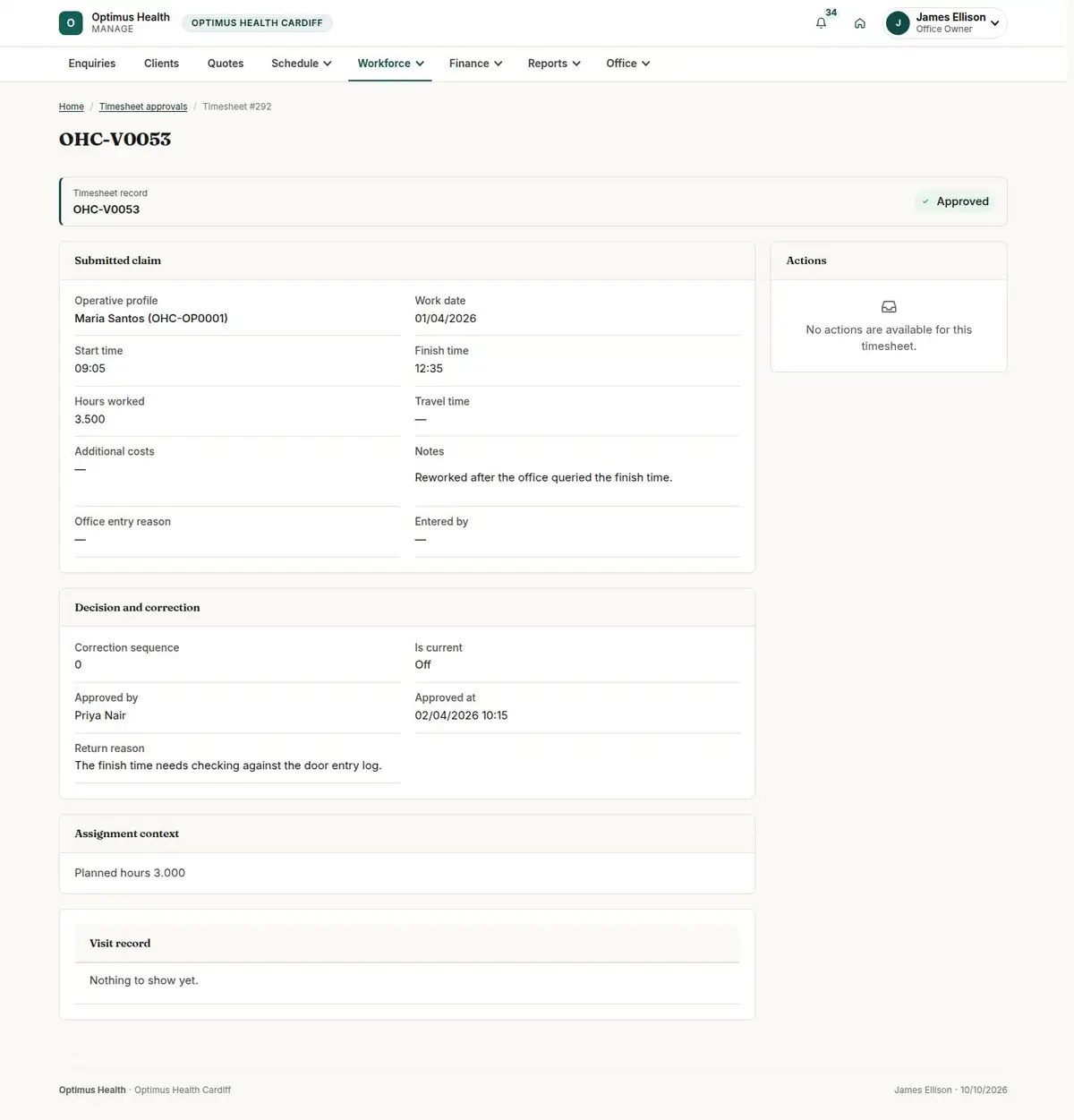Open the Quotes section
This screenshot has height=1120, width=1074.
(226, 64)
